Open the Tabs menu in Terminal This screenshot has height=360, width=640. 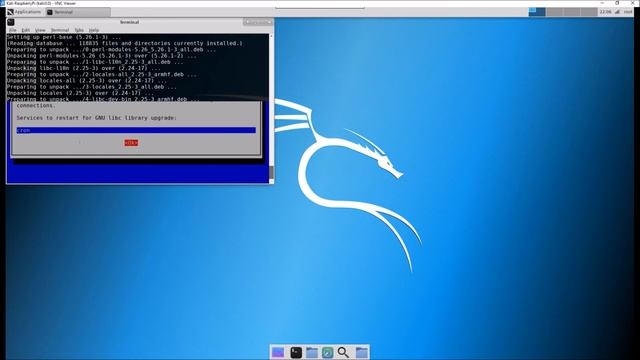coord(79,30)
